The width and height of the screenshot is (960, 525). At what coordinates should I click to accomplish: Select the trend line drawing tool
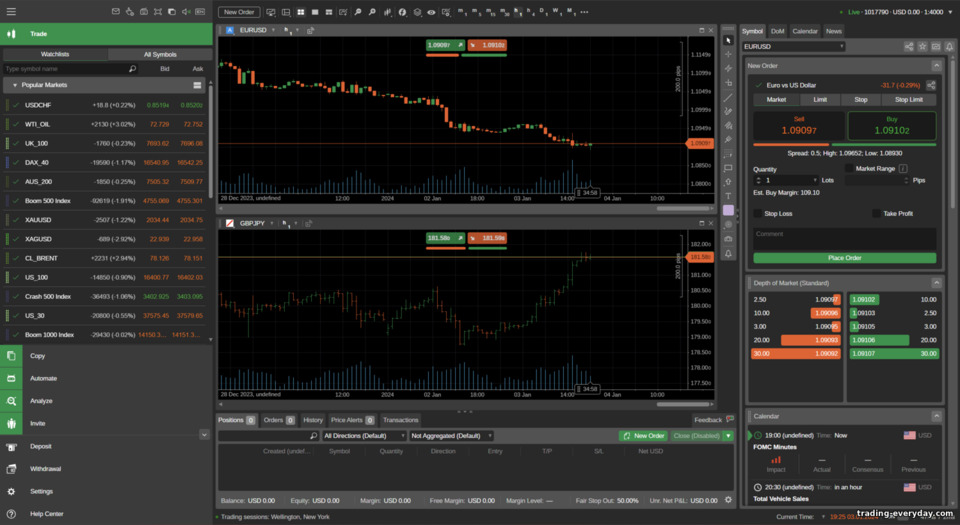(x=728, y=97)
